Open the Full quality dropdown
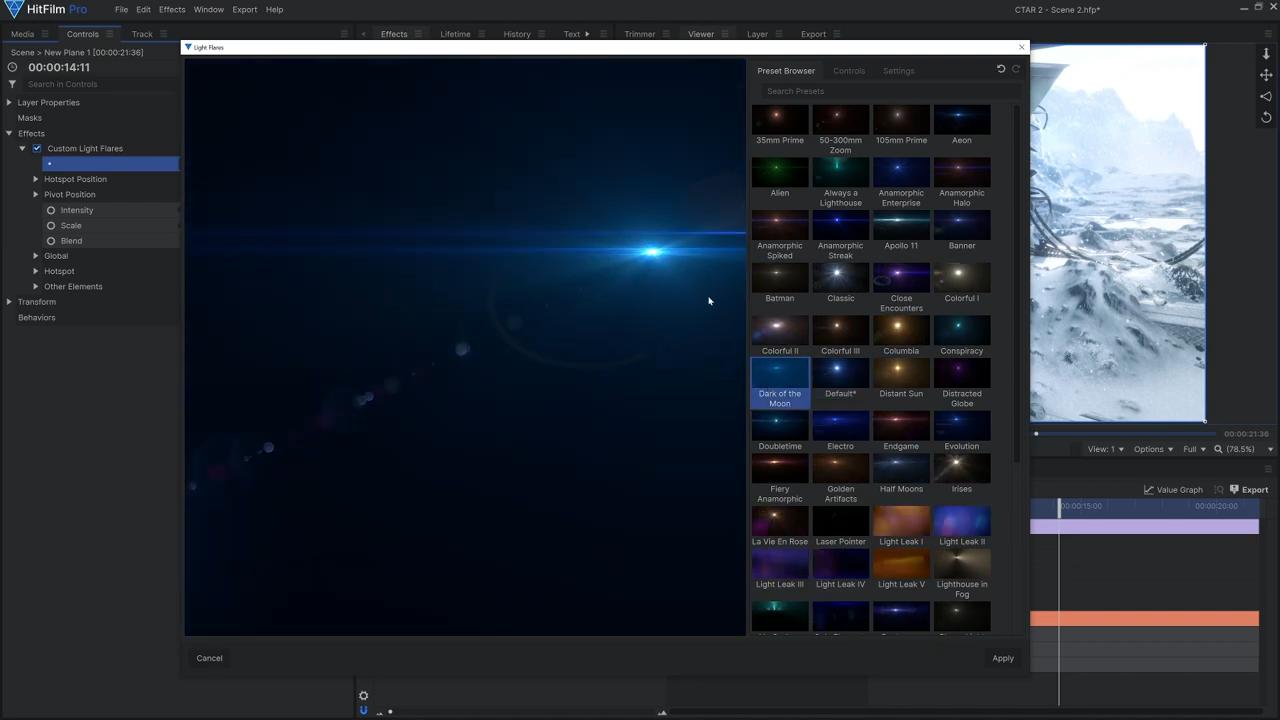The height and width of the screenshot is (720, 1280). pos(1194,449)
